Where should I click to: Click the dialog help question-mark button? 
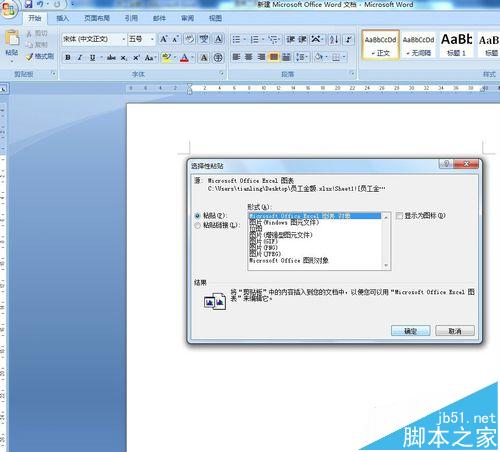click(x=446, y=164)
